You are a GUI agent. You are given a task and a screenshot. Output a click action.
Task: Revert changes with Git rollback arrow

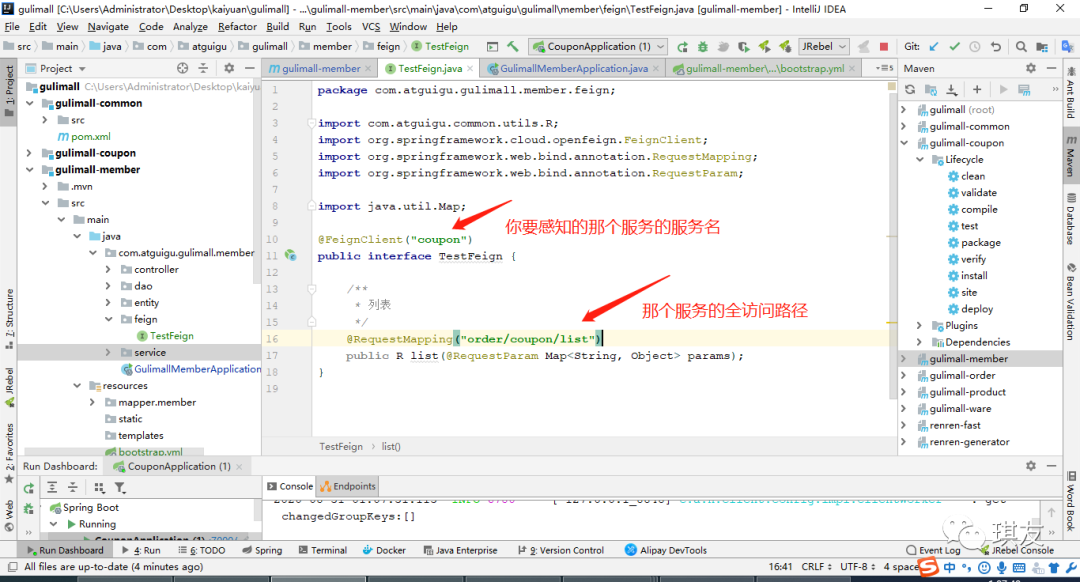pos(995,46)
